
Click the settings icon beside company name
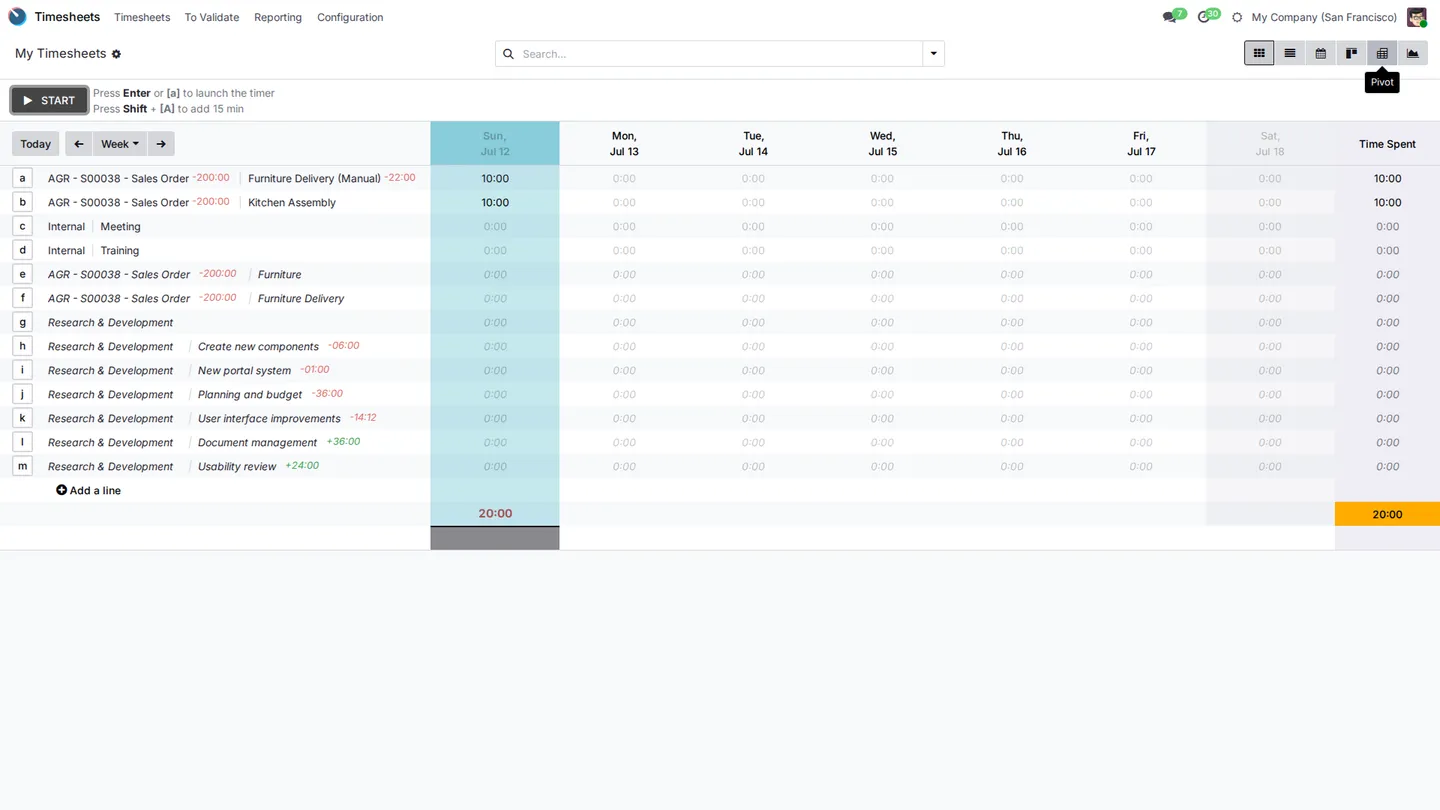pyautogui.click(x=1237, y=17)
